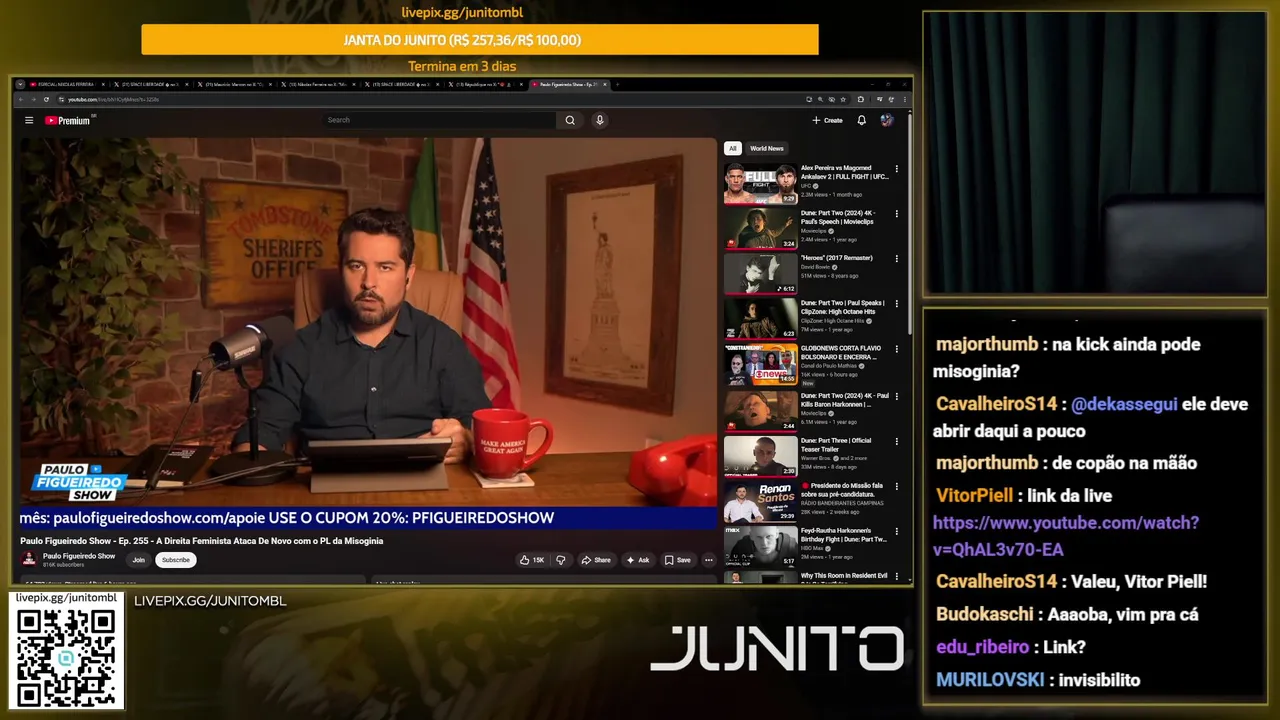Open the account avatar menu
This screenshot has width=1280, height=720.
click(x=886, y=120)
